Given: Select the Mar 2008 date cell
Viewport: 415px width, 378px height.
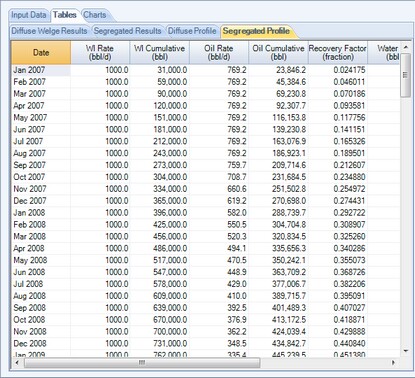Looking at the screenshot, I should click(41, 237).
